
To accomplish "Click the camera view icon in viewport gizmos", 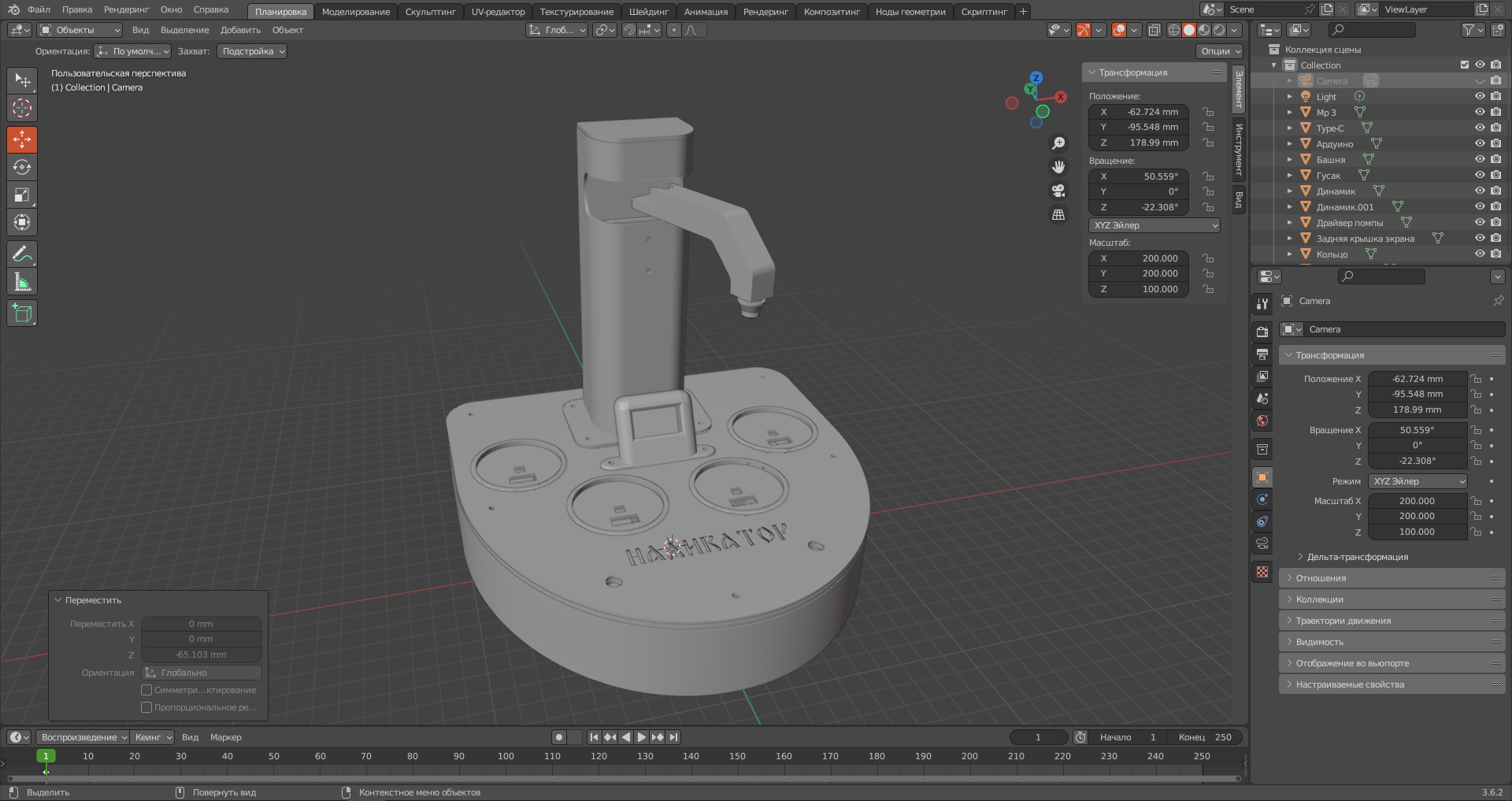I will 1058,190.
